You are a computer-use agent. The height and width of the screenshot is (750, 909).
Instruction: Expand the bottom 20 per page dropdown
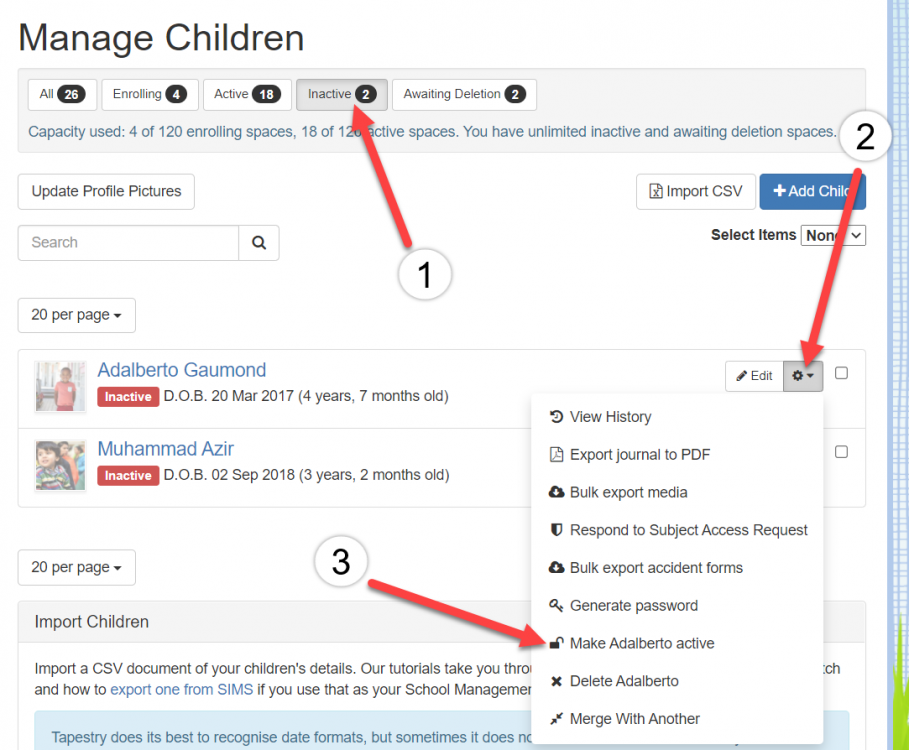tap(76, 567)
